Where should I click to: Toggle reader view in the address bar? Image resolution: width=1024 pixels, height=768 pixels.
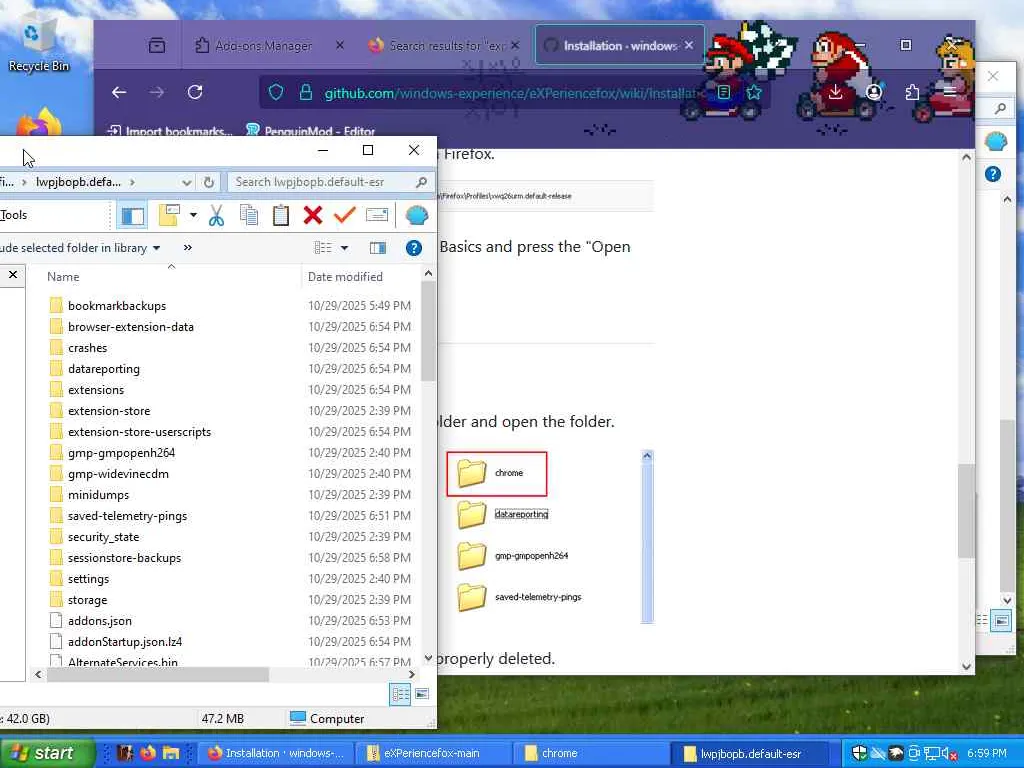[x=724, y=93]
